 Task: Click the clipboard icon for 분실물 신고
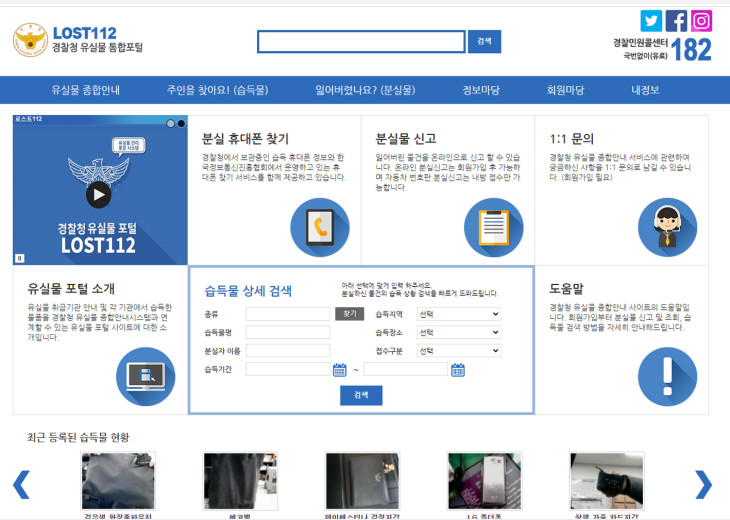493,227
